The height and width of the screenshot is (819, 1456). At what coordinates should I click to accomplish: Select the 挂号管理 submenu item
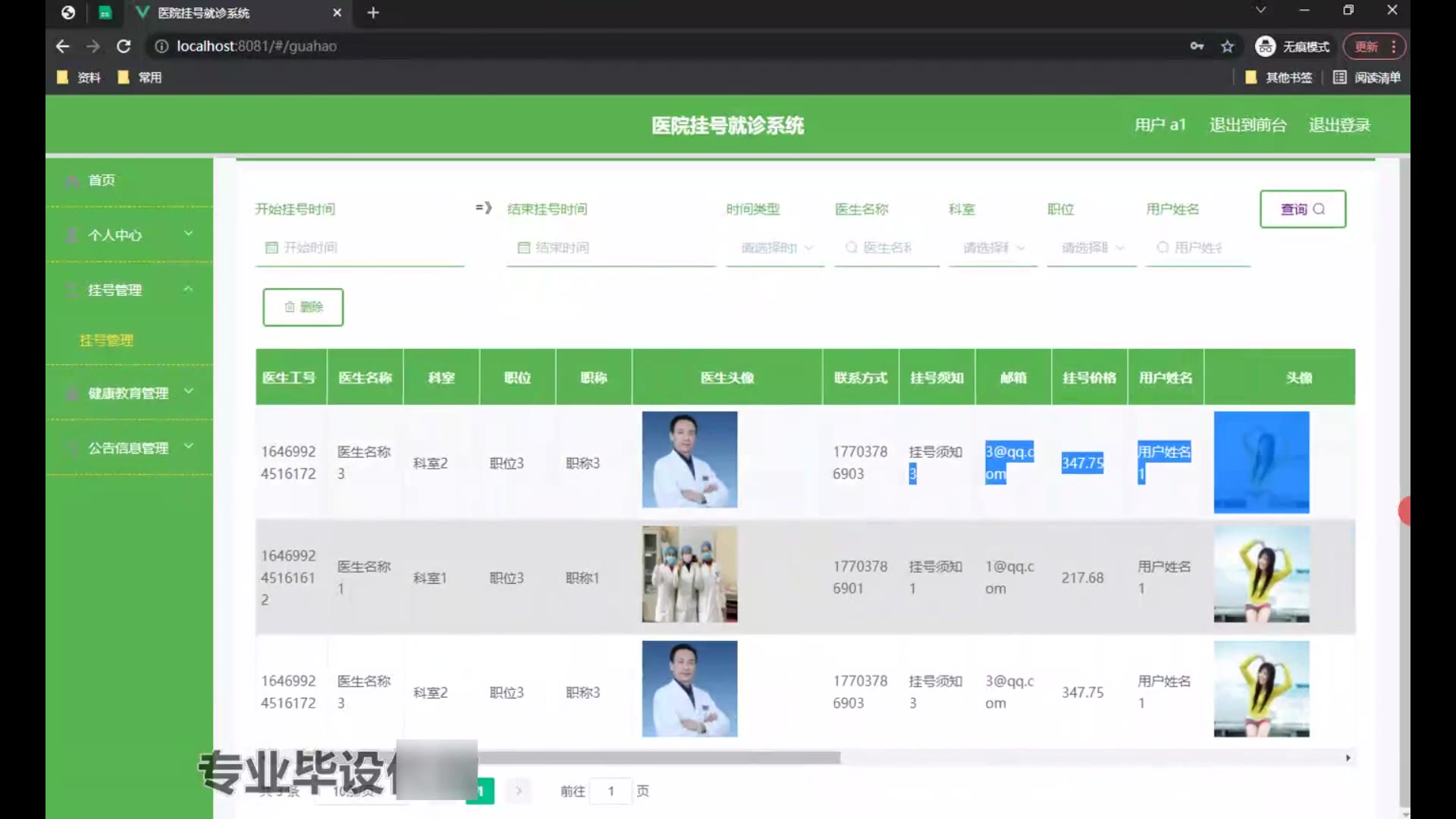coord(106,340)
